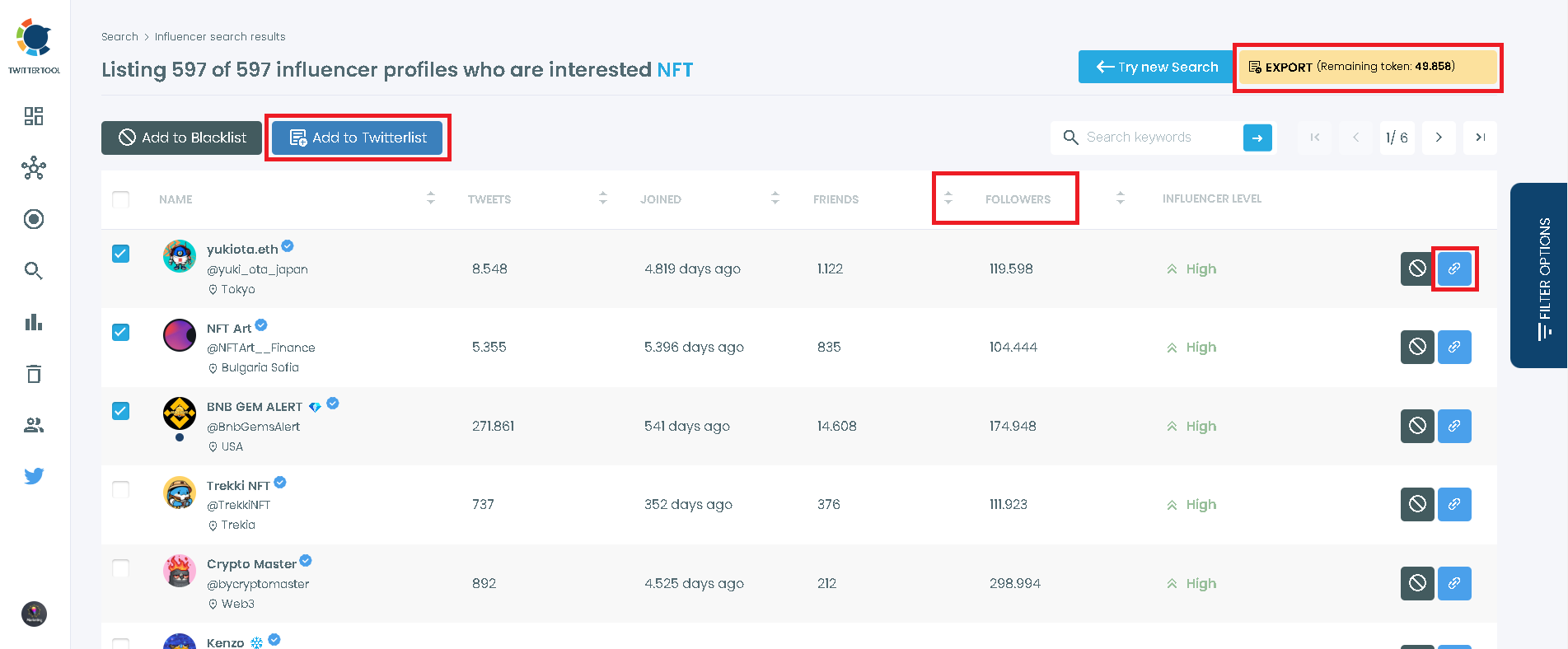Click the 298.994 followers value
The width and height of the screenshot is (1568, 649).
pyautogui.click(x=1015, y=583)
